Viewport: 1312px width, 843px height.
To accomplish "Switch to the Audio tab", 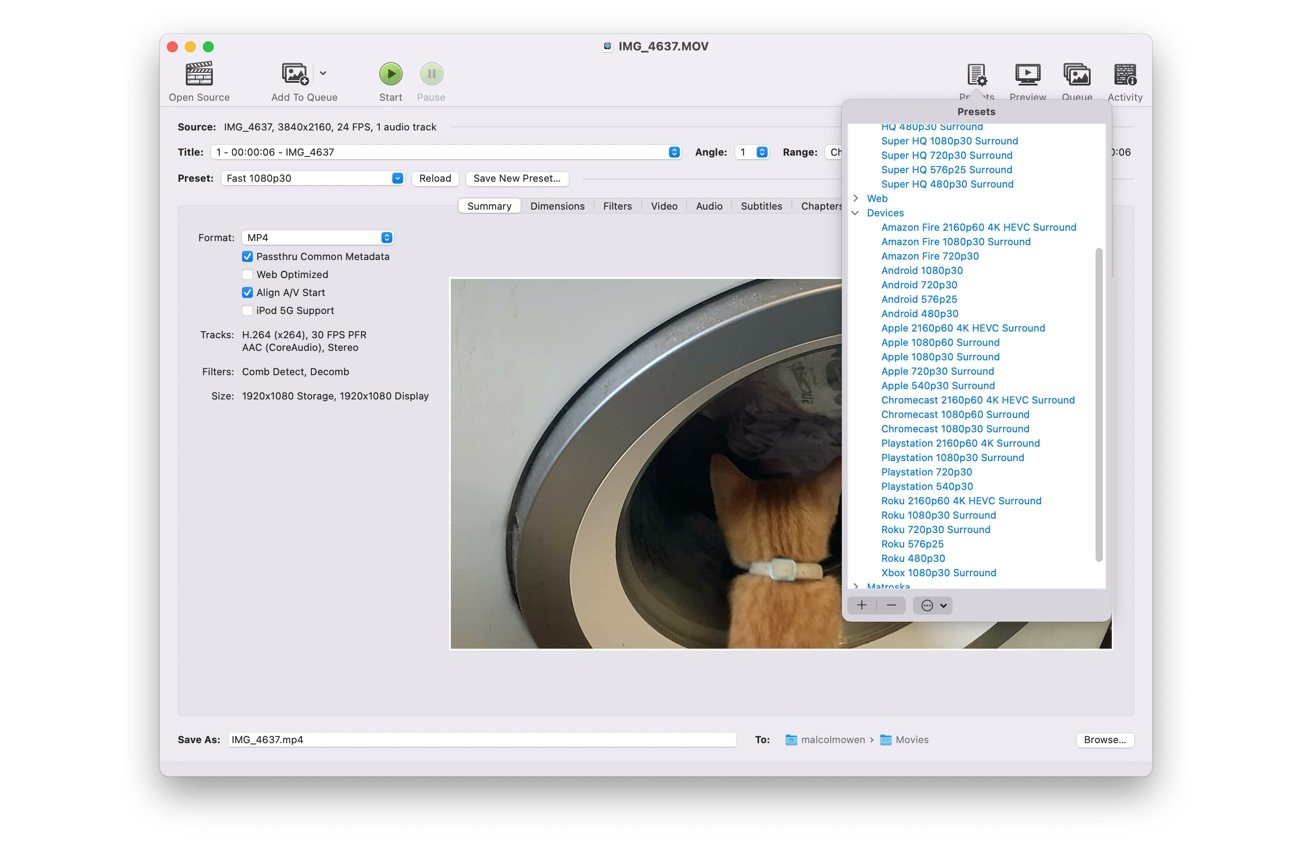I will [709, 206].
